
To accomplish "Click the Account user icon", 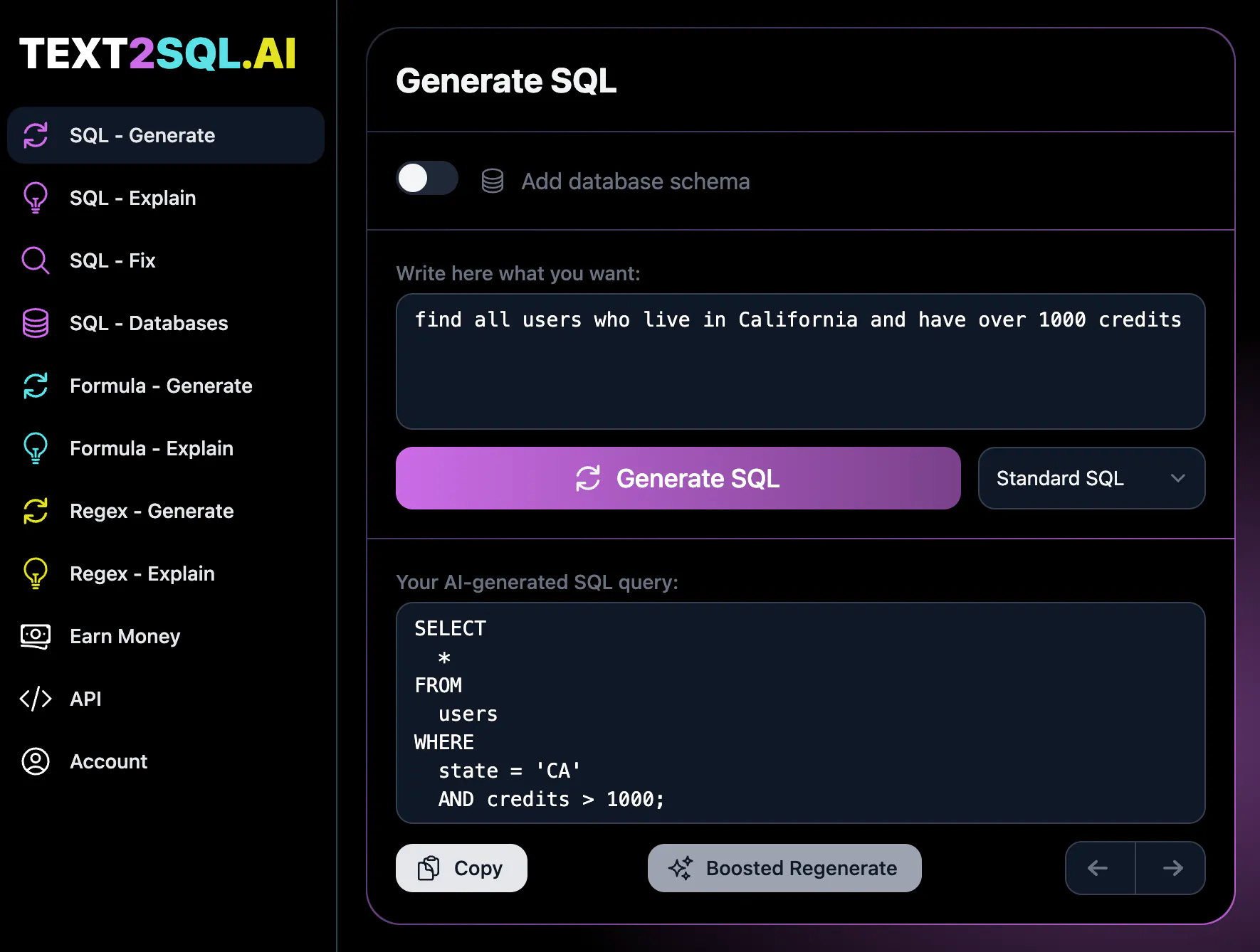I will (x=36, y=761).
